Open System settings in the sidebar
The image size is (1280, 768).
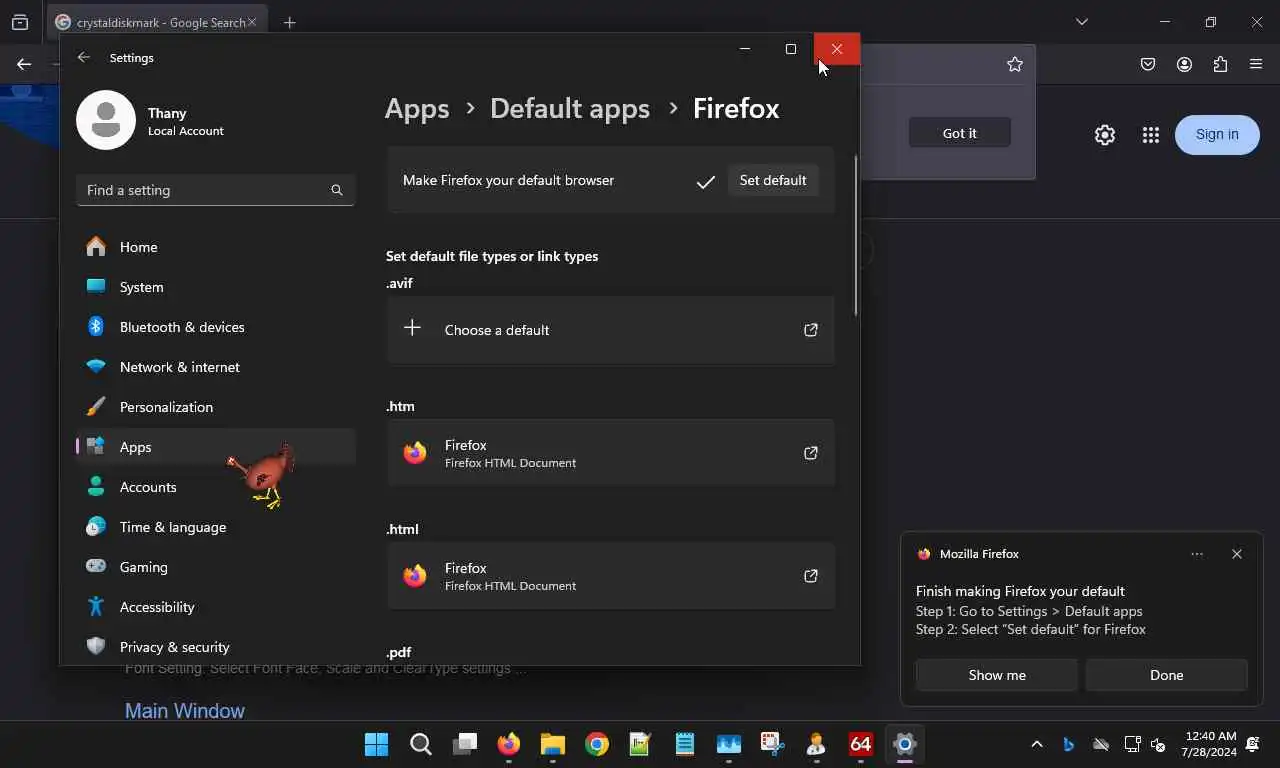tap(215, 287)
